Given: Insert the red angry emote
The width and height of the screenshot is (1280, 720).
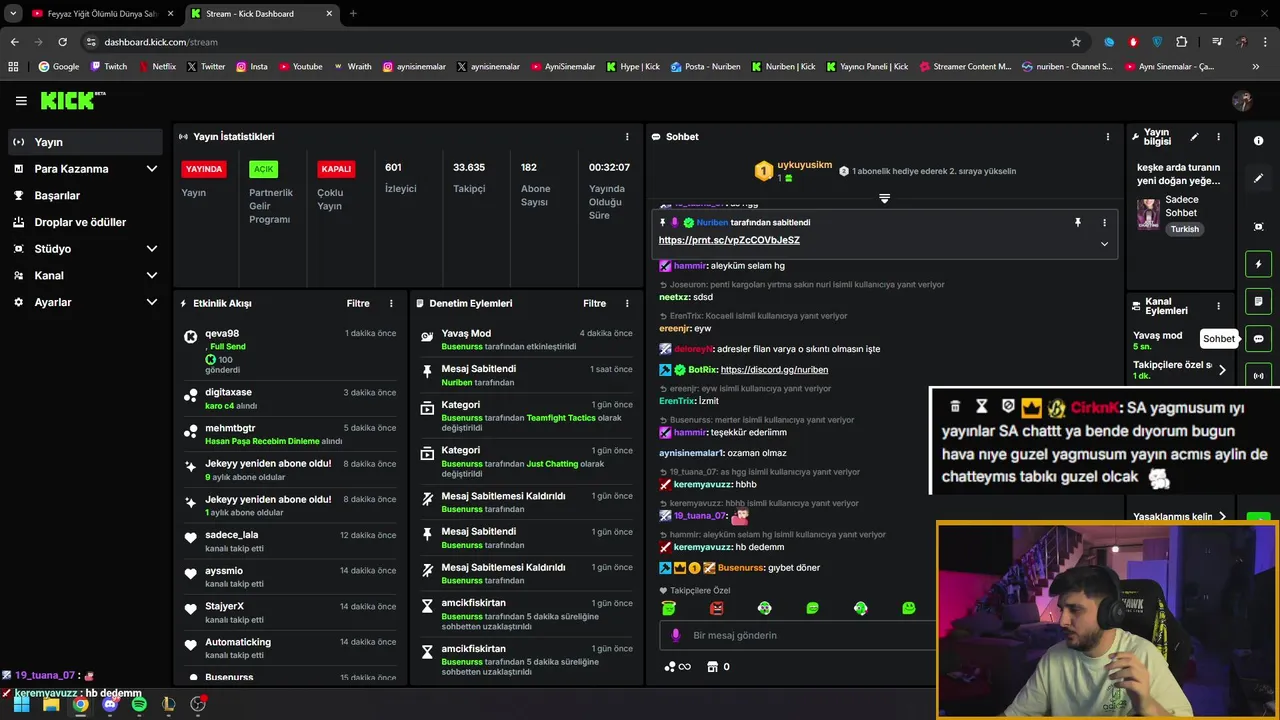Looking at the screenshot, I should pos(716,608).
